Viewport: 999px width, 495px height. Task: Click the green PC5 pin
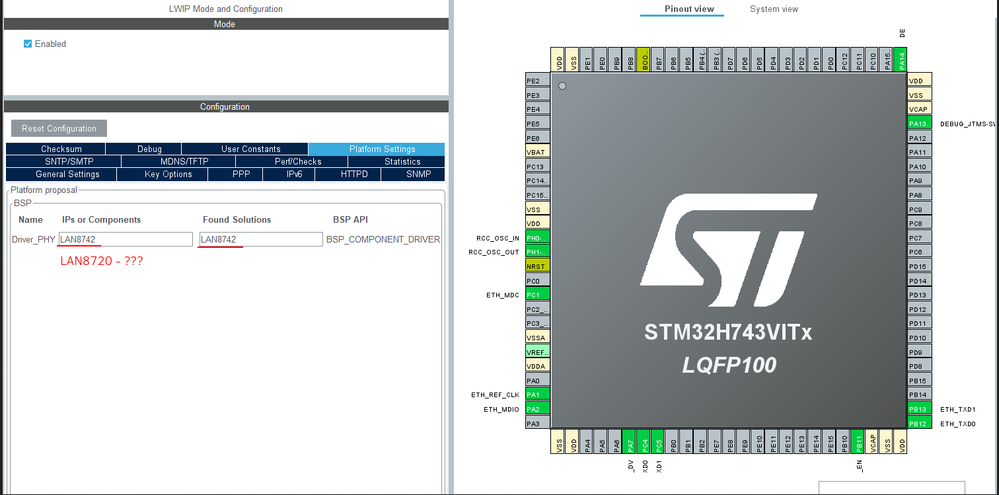659,441
